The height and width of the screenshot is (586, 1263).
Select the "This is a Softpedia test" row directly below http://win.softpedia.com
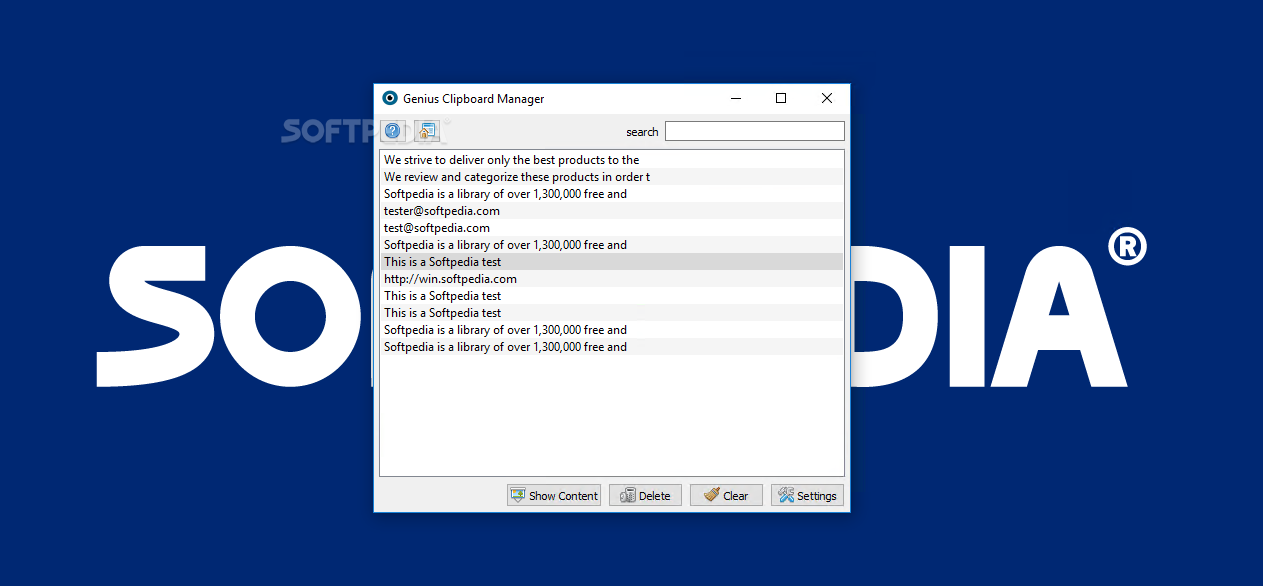point(612,296)
